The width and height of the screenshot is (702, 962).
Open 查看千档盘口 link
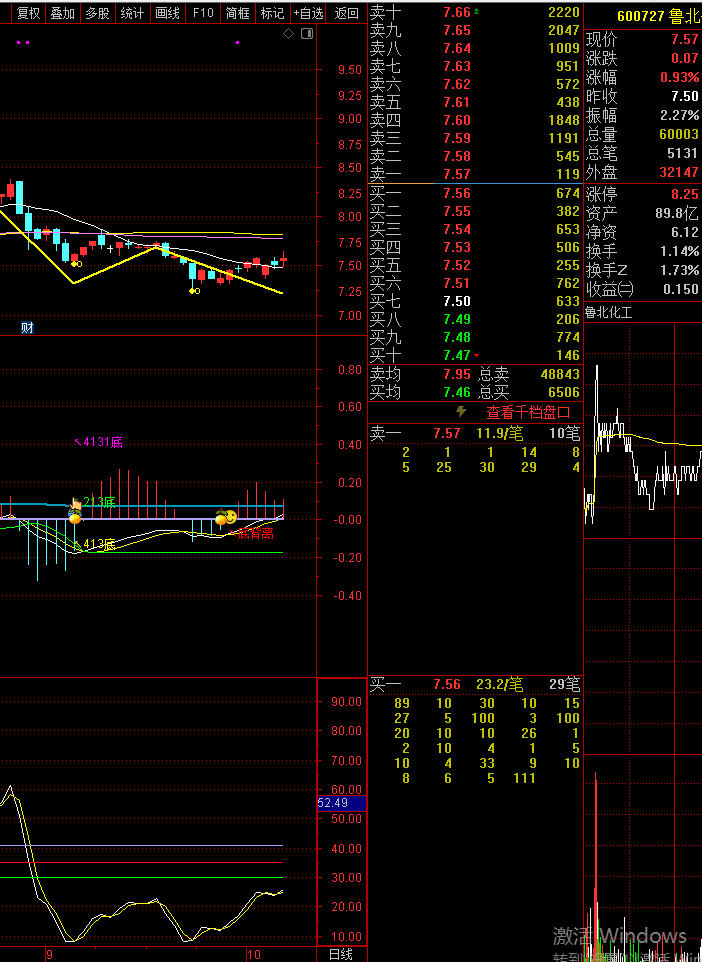tap(528, 412)
